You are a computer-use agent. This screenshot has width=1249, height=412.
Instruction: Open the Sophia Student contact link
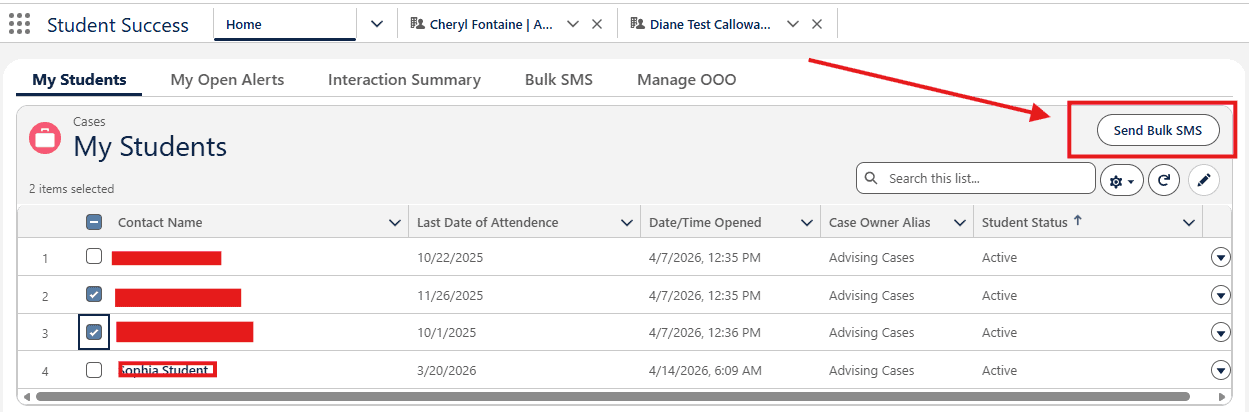tap(166, 370)
